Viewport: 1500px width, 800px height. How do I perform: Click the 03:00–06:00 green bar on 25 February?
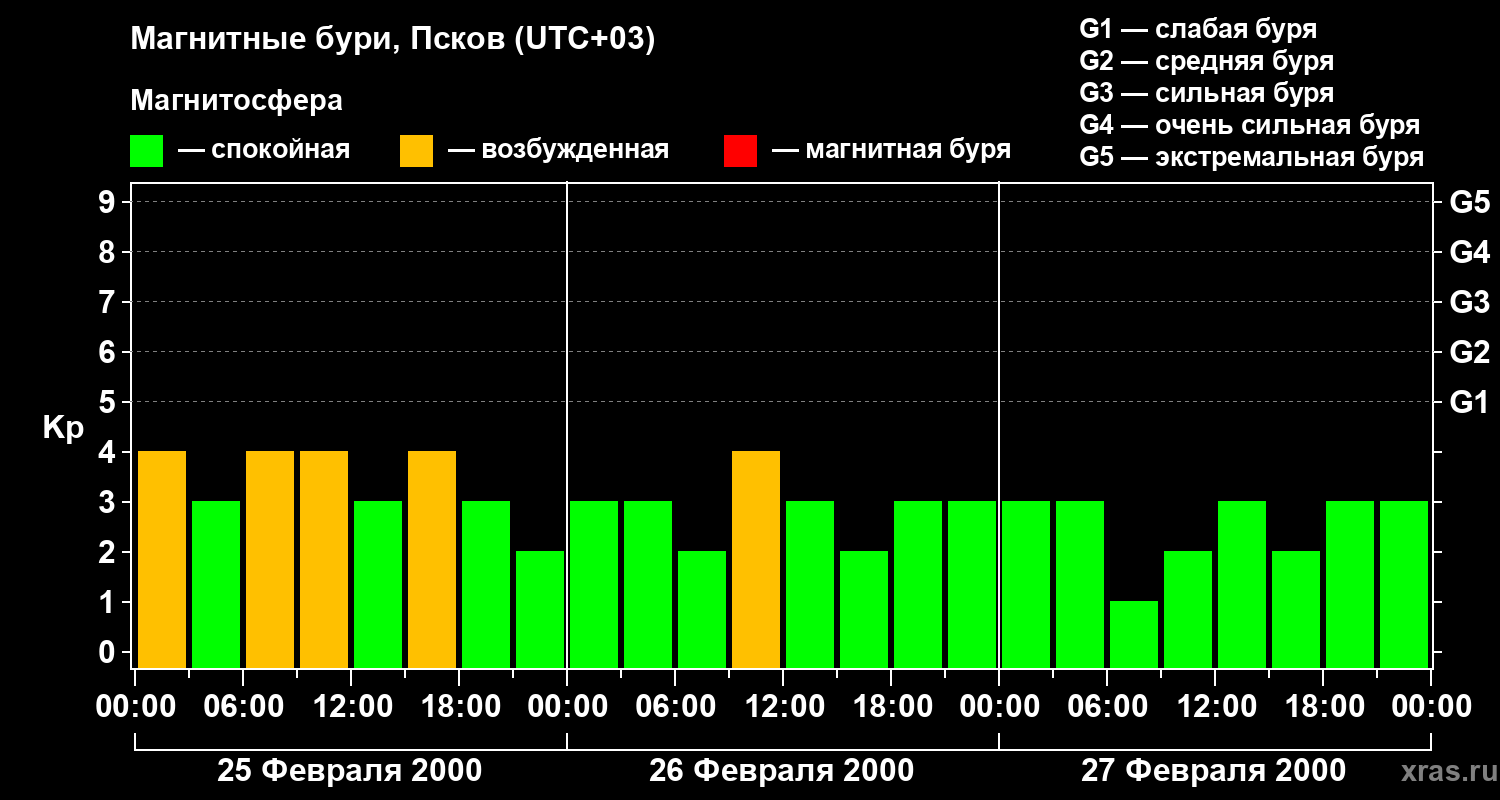coord(216,585)
